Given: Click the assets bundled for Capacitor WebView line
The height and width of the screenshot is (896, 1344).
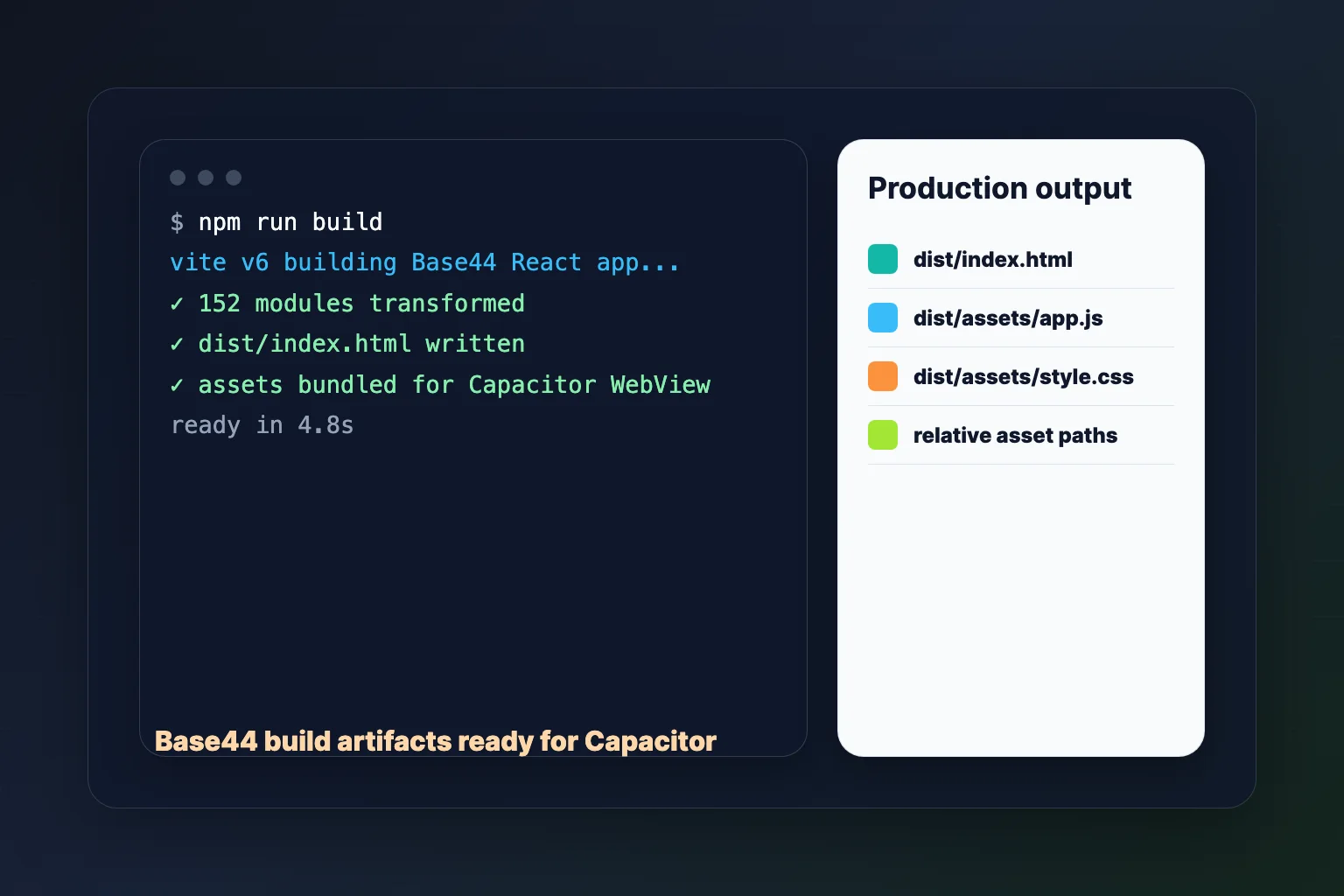Looking at the screenshot, I should pos(440,385).
